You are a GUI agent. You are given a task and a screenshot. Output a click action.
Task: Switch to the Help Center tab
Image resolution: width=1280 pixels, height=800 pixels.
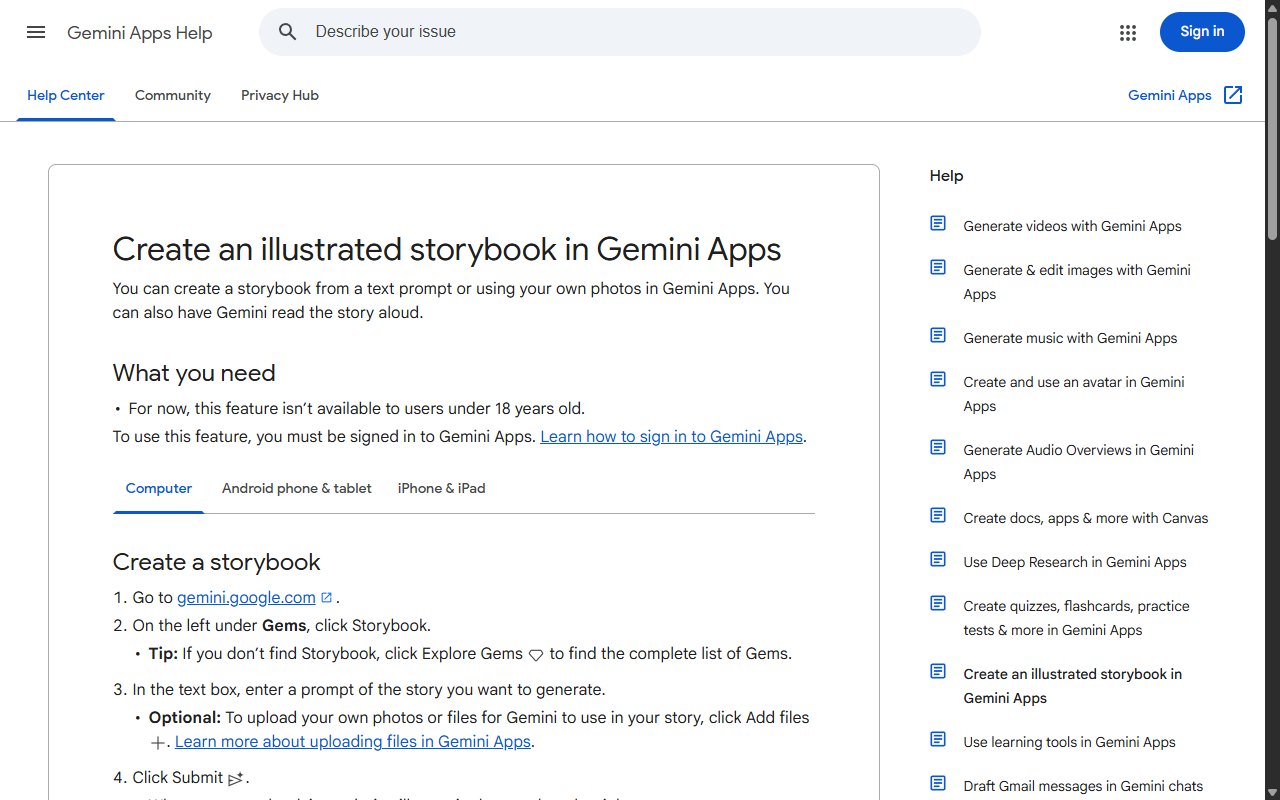[66, 96]
